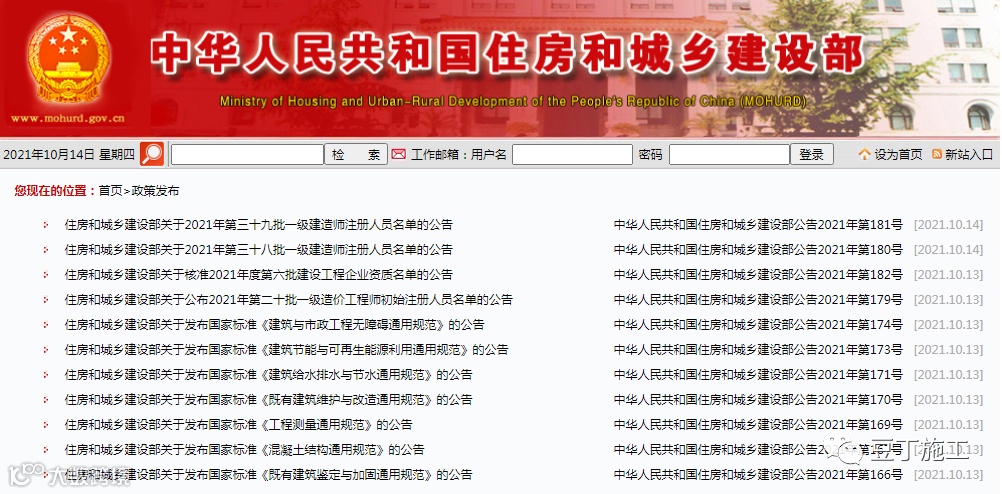Click the date [2021.10.13] on the 第173号 row
Image resolution: width=1002 pixels, height=494 pixels.
[x=948, y=350]
